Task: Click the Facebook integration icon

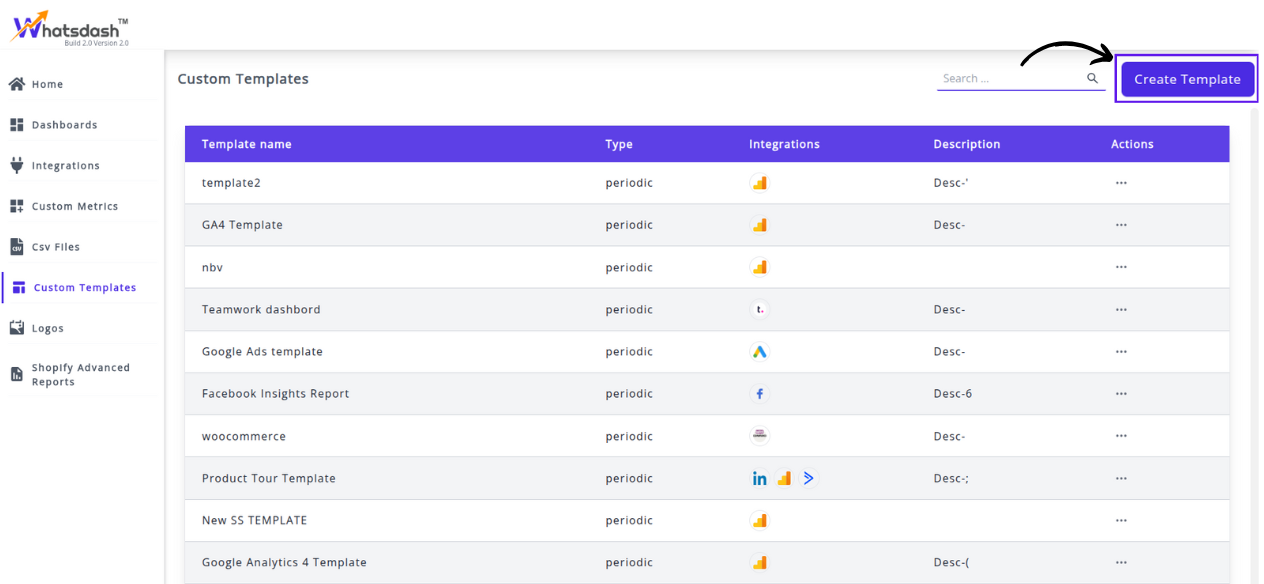Action: pyautogui.click(x=760, y=394)
